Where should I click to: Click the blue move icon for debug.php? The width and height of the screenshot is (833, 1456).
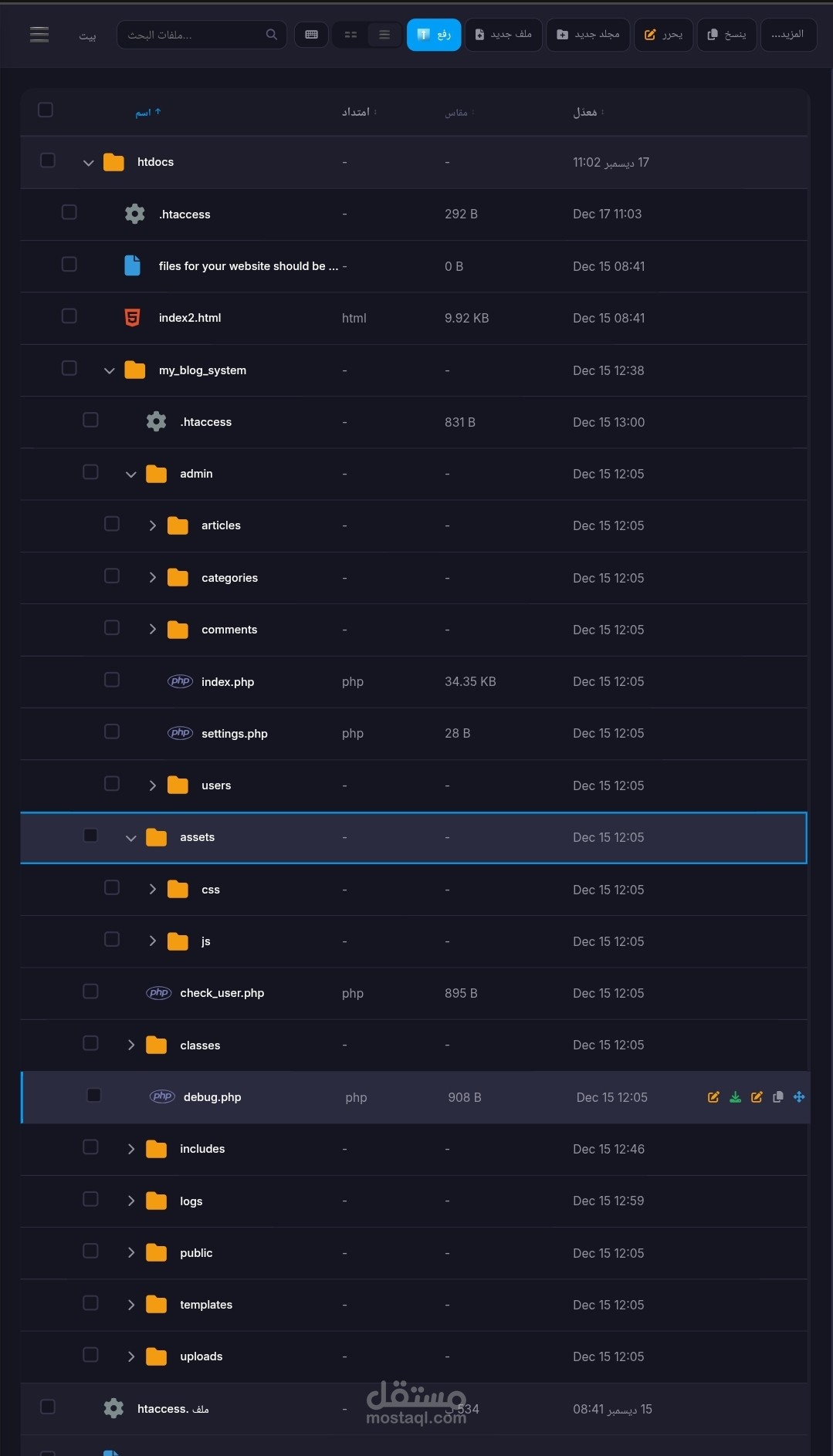pyautogui.click(x=799, y=1097)
